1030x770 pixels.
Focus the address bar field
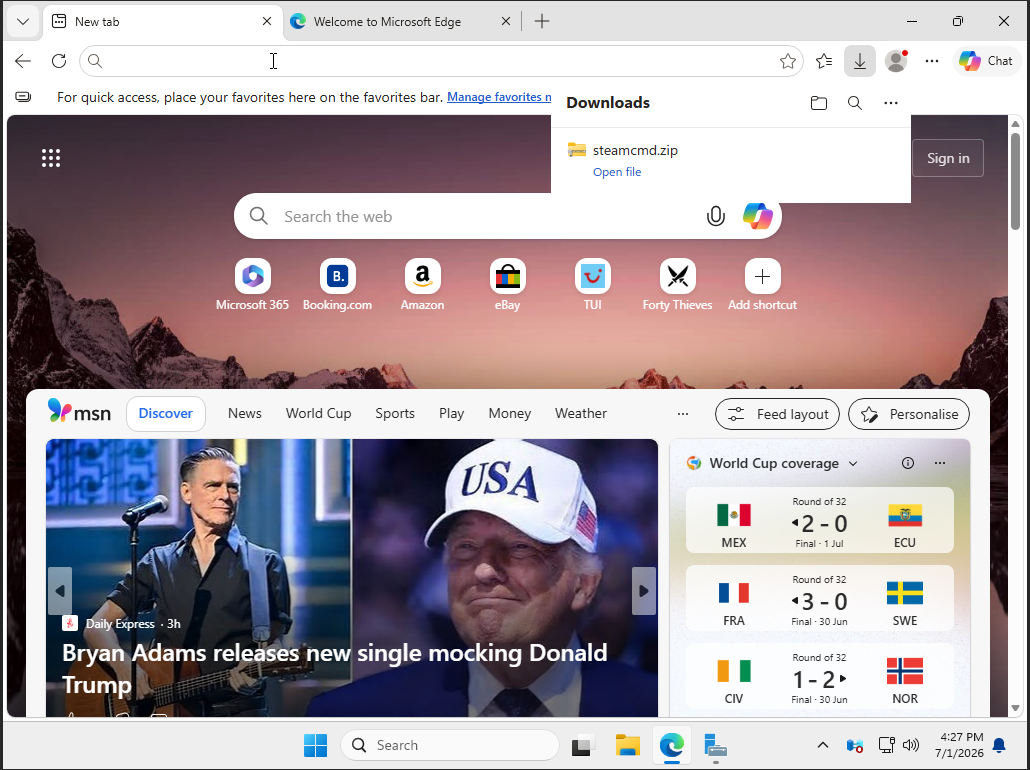click(x=440, y=61)
